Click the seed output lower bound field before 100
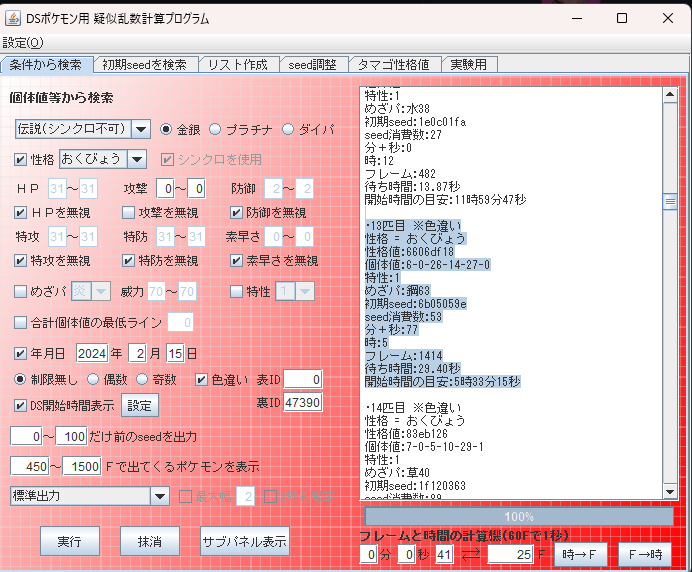Screen dimensions: 692x572 point(26,437)
